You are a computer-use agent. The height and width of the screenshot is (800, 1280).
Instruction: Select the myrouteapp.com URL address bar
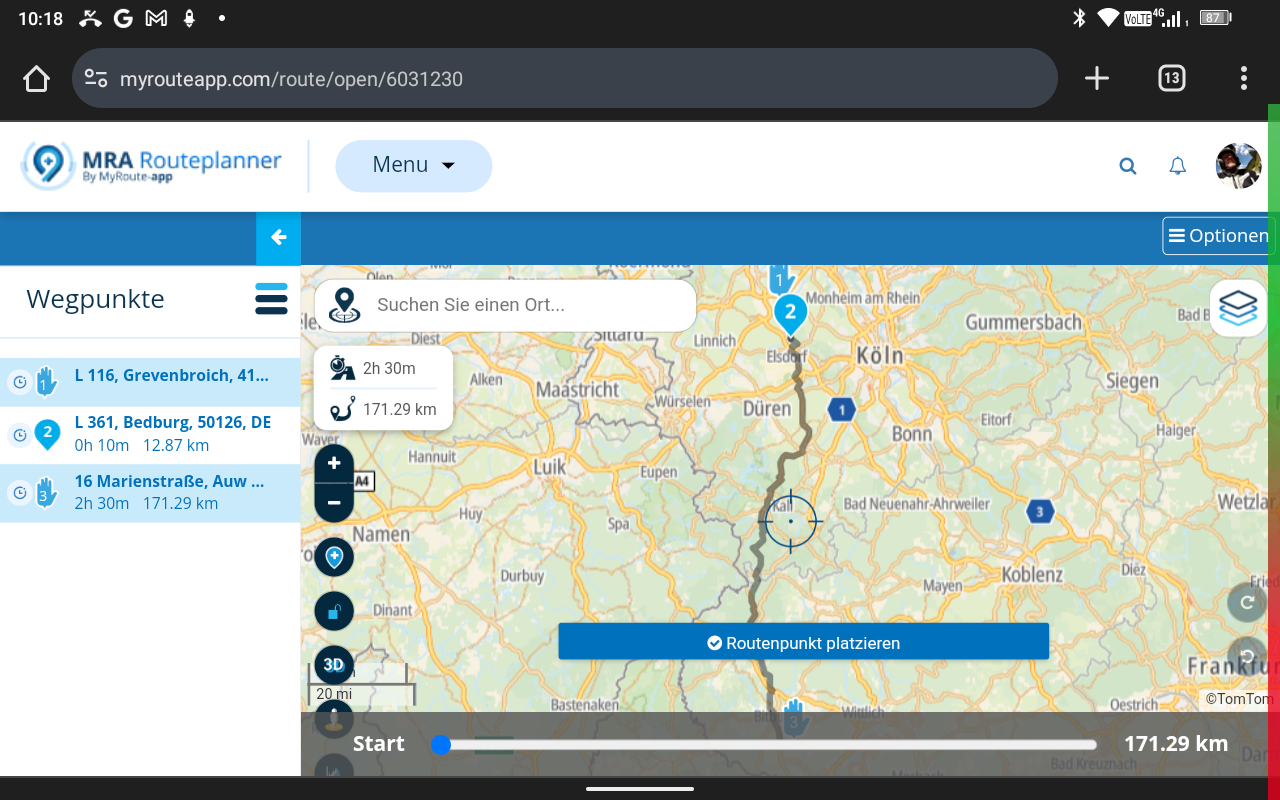(564, 79)
